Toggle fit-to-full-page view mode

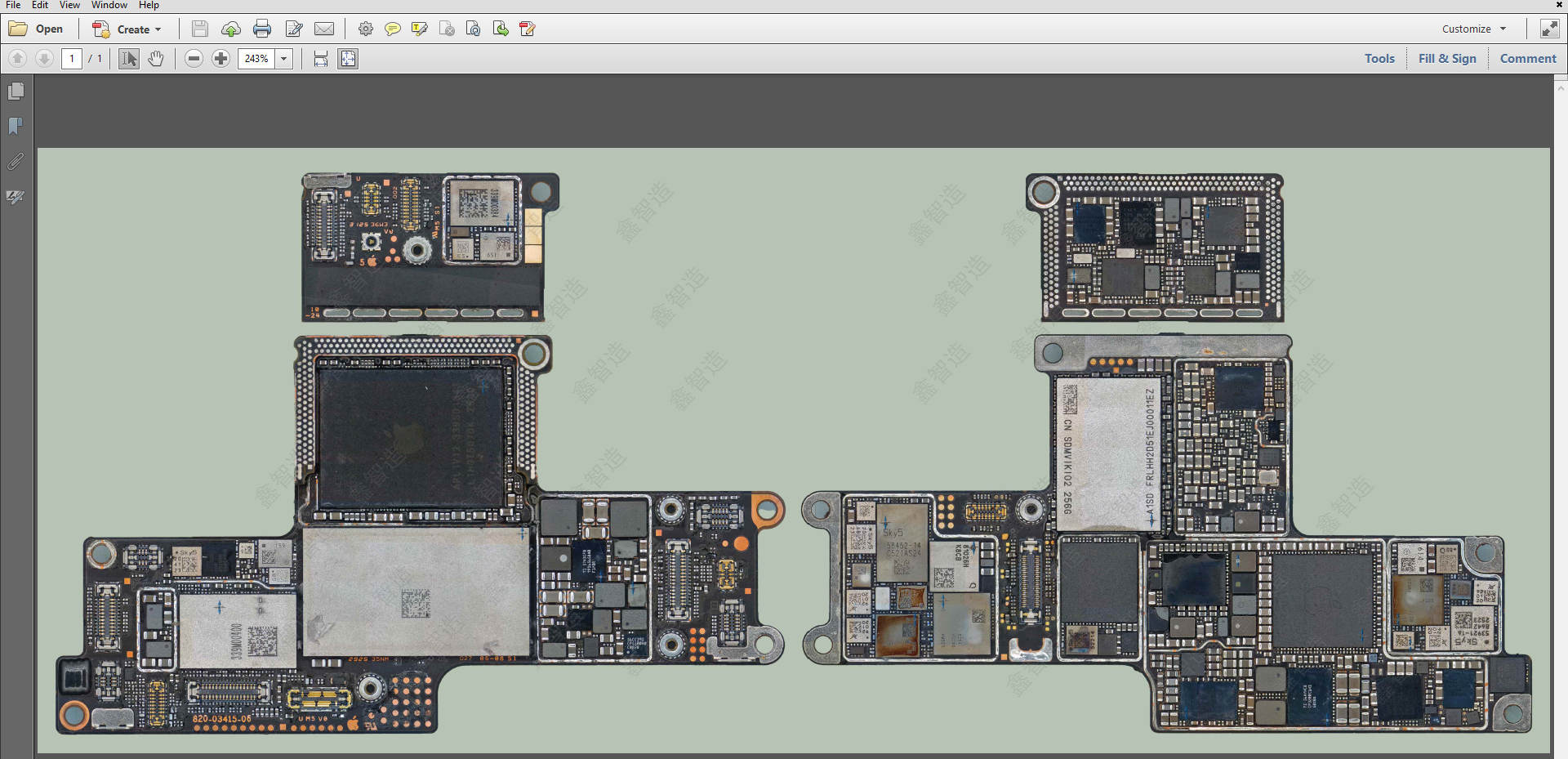pos(348,59)
